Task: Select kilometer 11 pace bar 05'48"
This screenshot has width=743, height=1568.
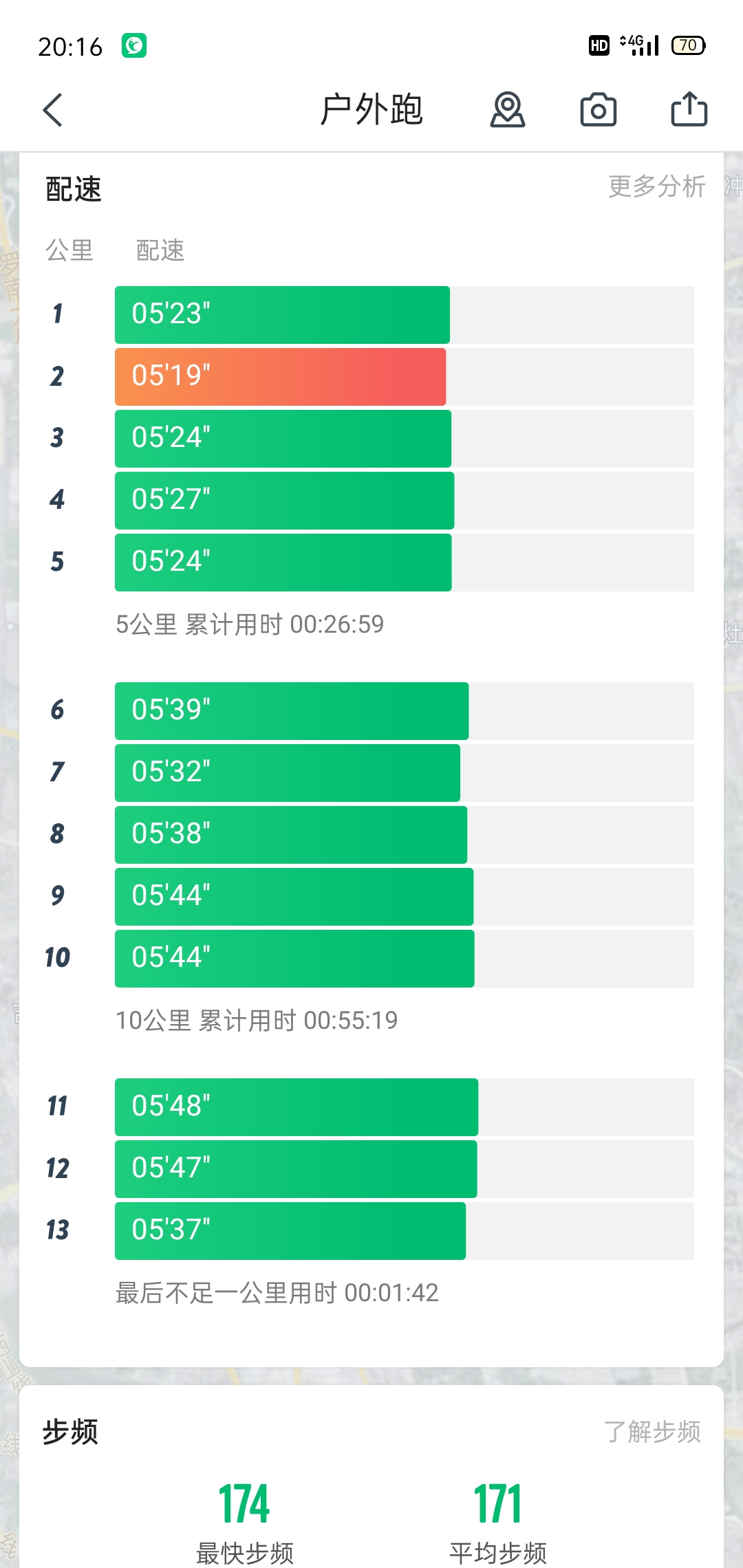Action: (x=297, y=1107)
